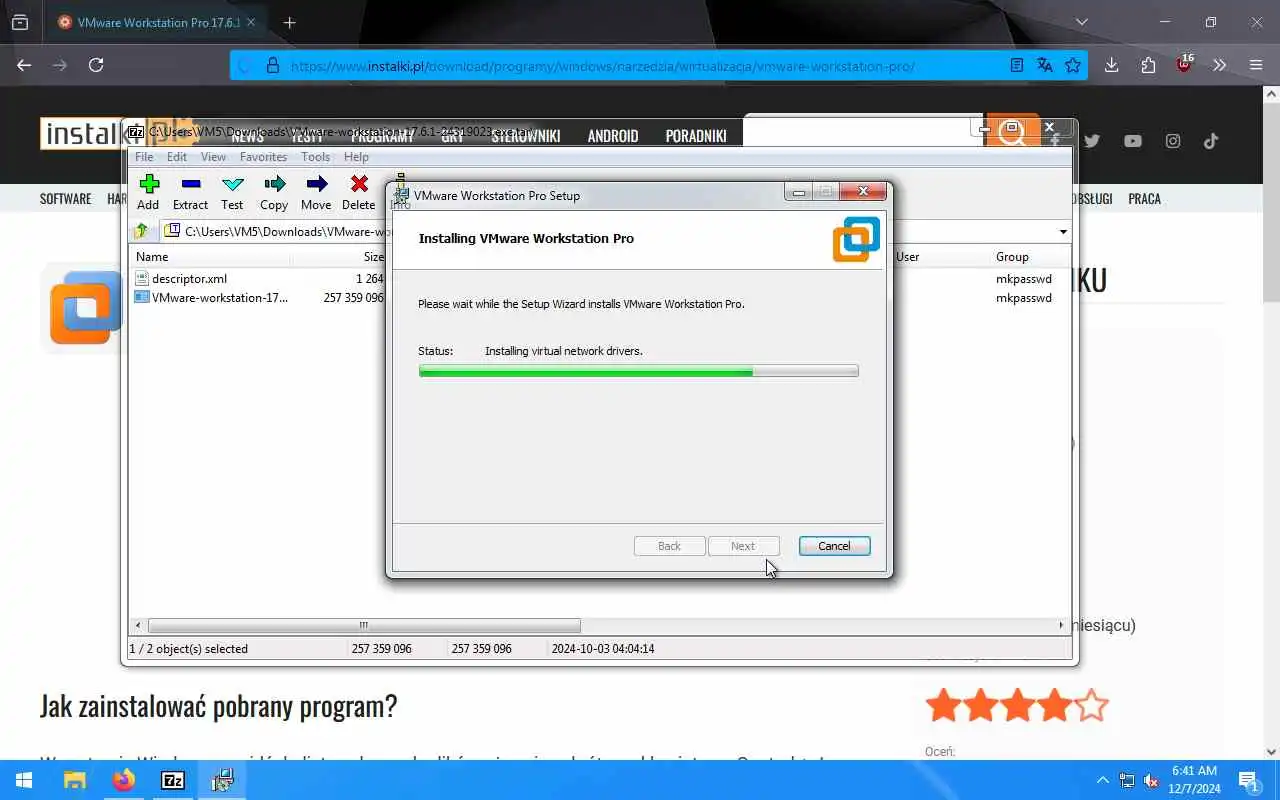Click translate page icon
The width and height of the screenshot is (1280, 800).
[1045, 65]
